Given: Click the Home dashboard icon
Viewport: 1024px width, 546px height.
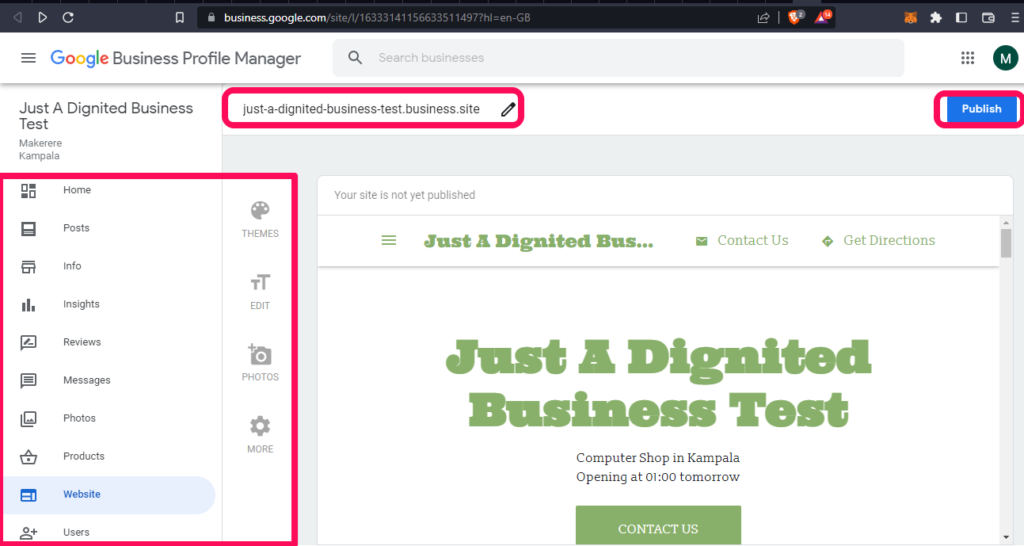Looking at the screenshot, I should click(28, 191).
